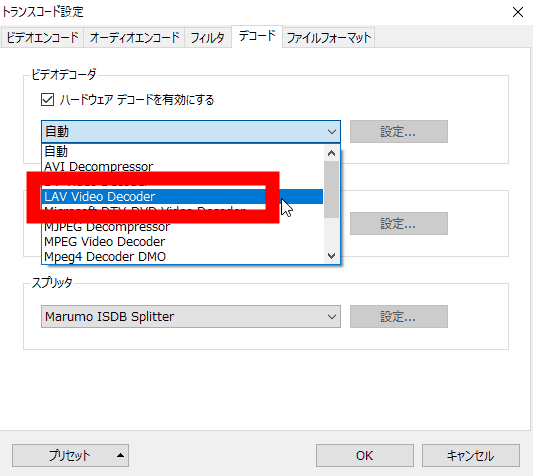Image resolution: width=533 pixels, height=476 pixels.
Task: Click the キャンセル button
Action: point(471,455)
